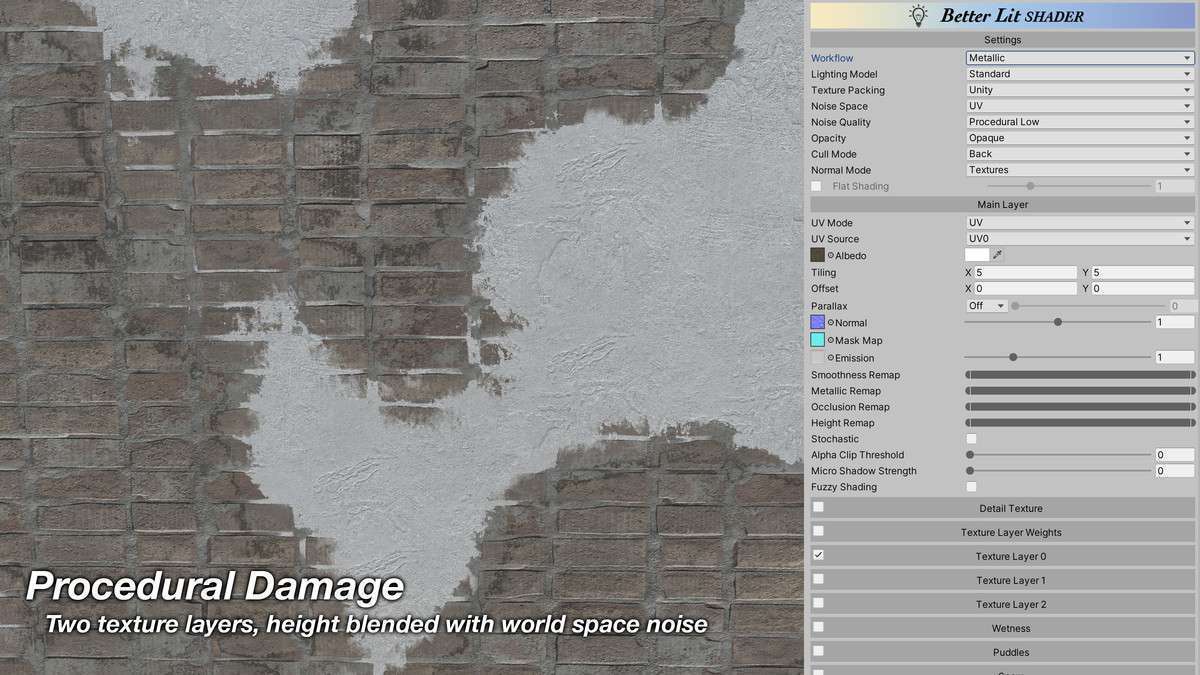Click the Alpha Clip Threshold value field

1175,455
